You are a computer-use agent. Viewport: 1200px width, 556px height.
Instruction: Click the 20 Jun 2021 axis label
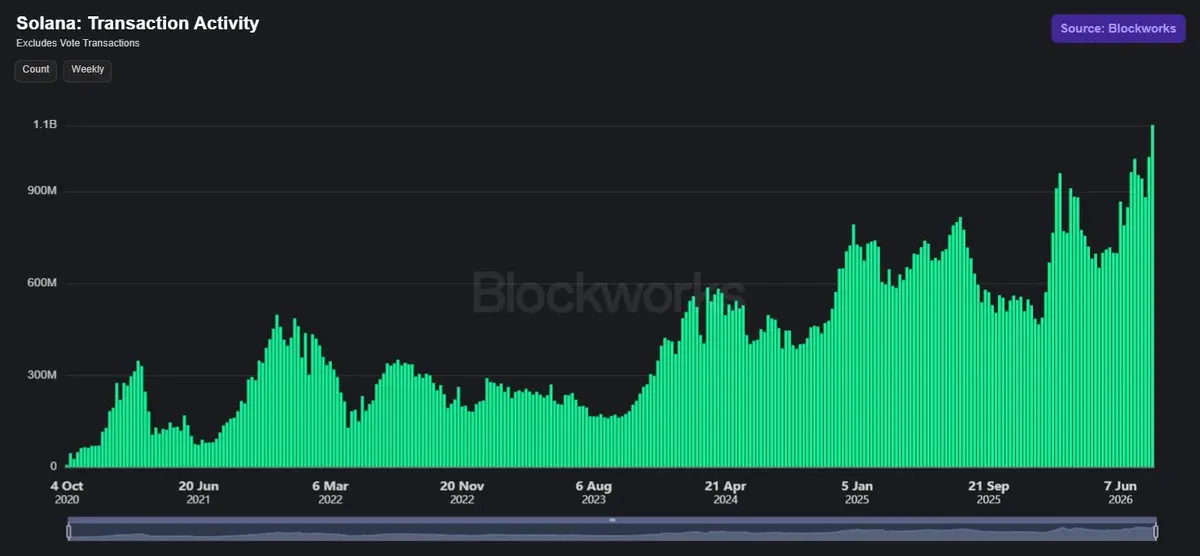point(199,492)
